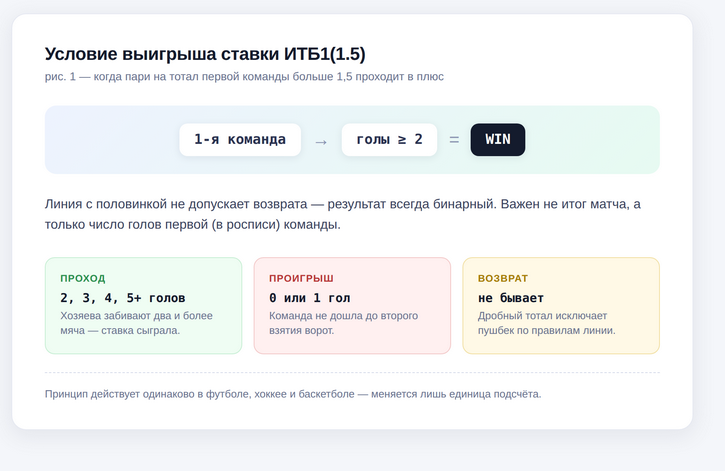Click the paragraph starting "Линия с половинкой"
This screenshot has width=725, height=471.
[343, 214]
